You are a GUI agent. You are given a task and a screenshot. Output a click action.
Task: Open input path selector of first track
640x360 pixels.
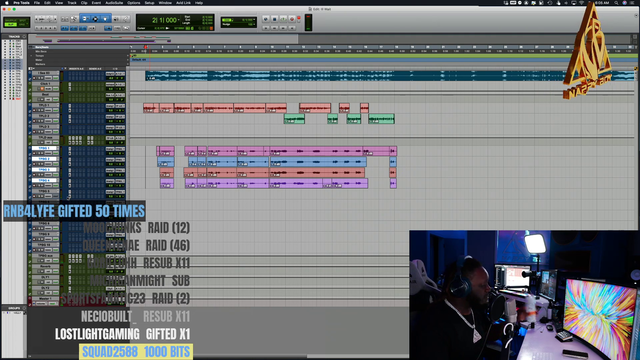pyautogui.click(x=110, y=74)
